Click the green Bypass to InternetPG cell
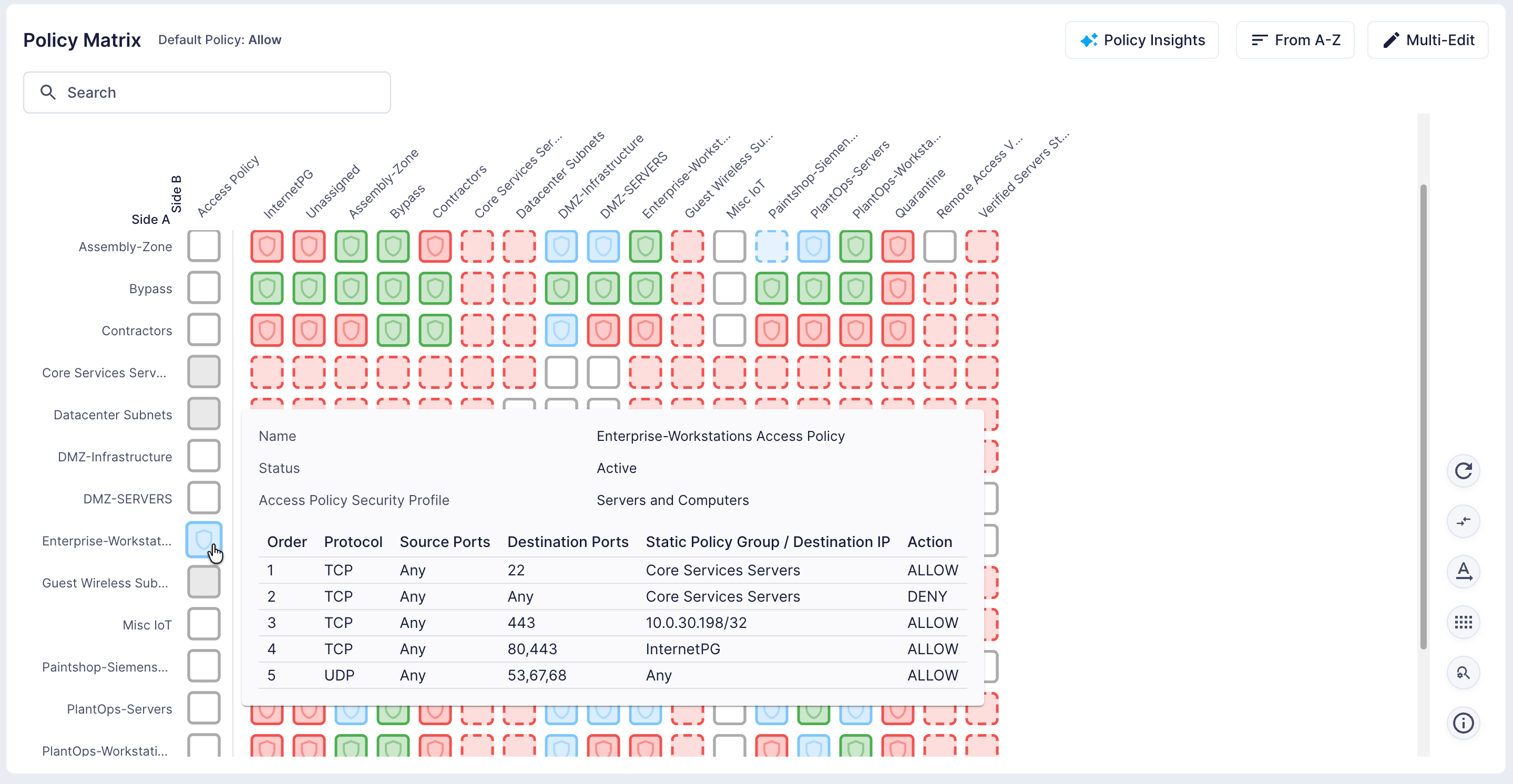This screenshot has width=1513, height=784. [267, 288]
